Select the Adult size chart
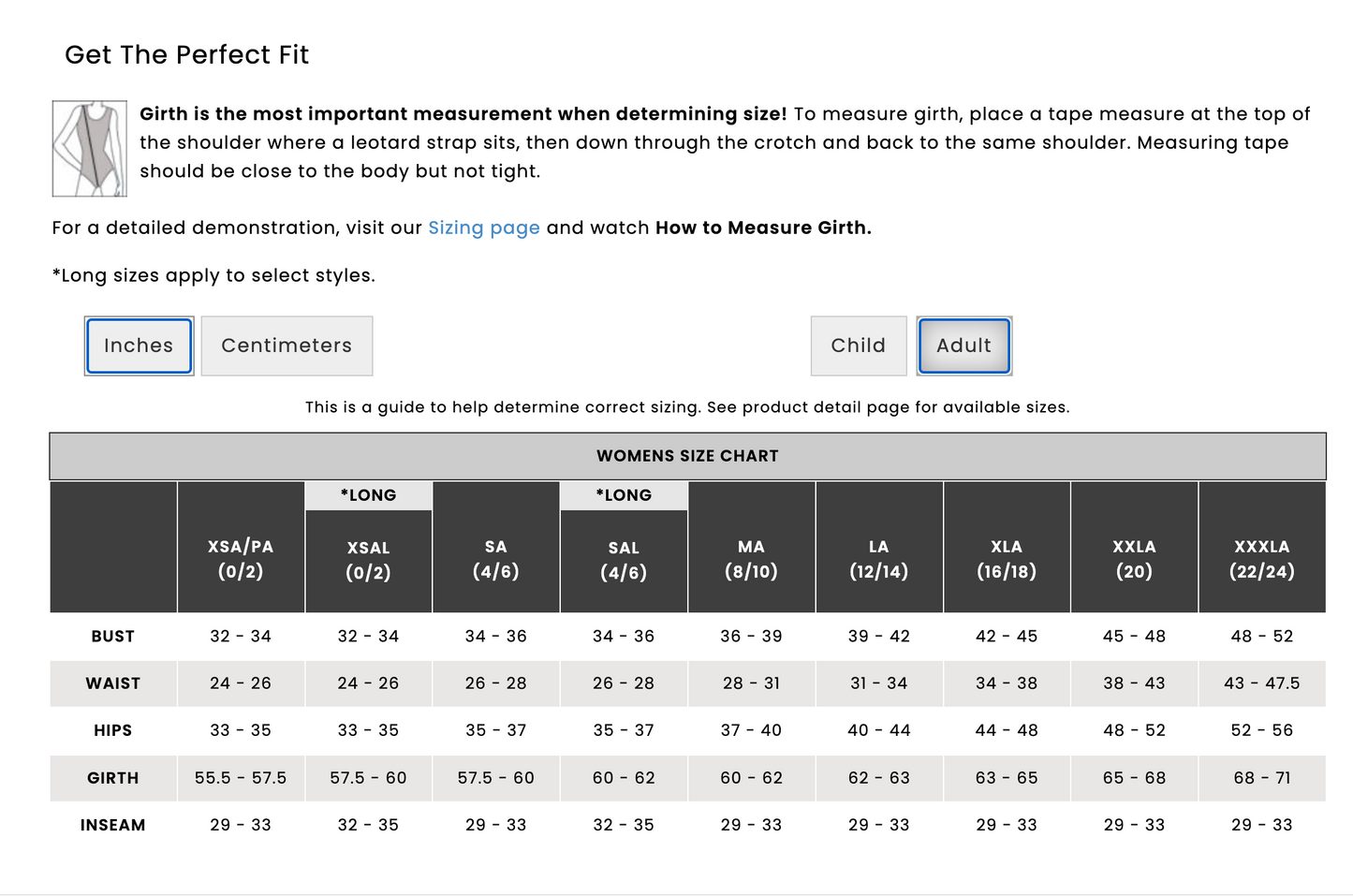The width and height of the screenshot is (1353, 896). click(x=963, y=345)
